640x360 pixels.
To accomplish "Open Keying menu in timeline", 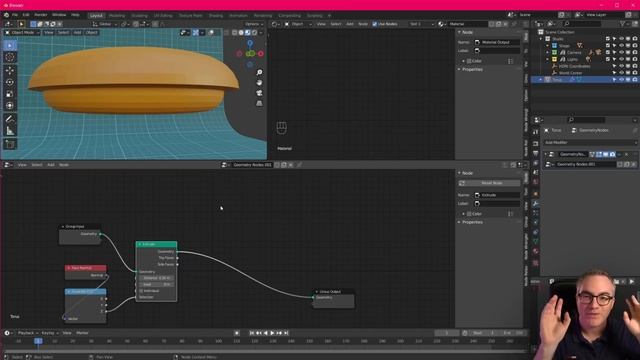I will coord(49,333).
